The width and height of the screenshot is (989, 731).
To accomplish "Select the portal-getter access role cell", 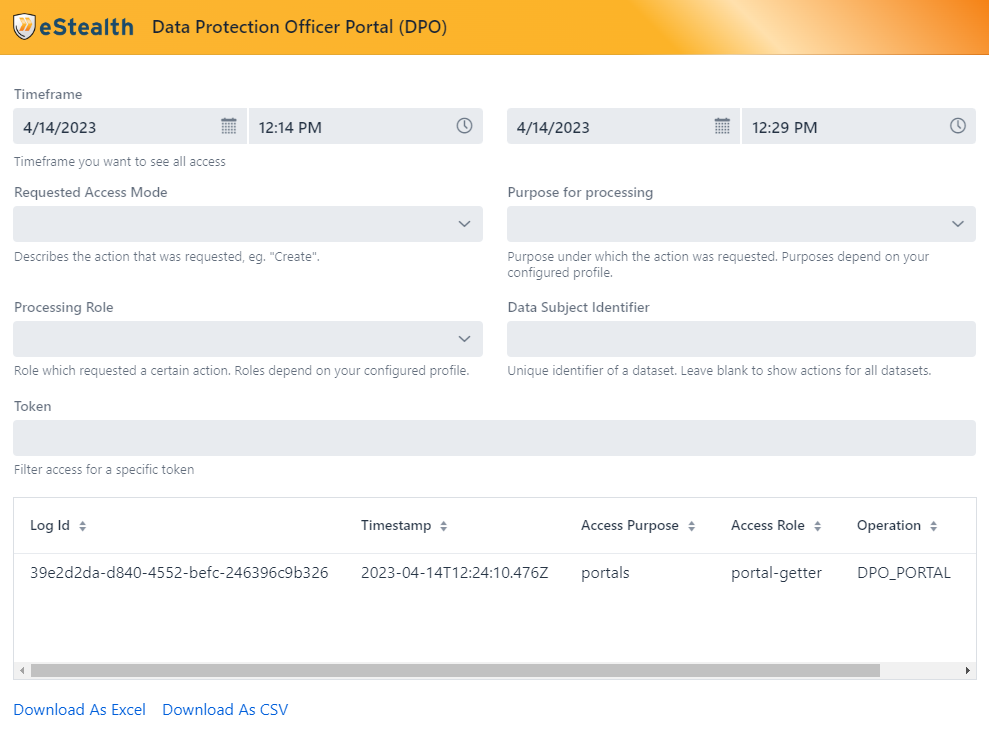I will [776, 573].
